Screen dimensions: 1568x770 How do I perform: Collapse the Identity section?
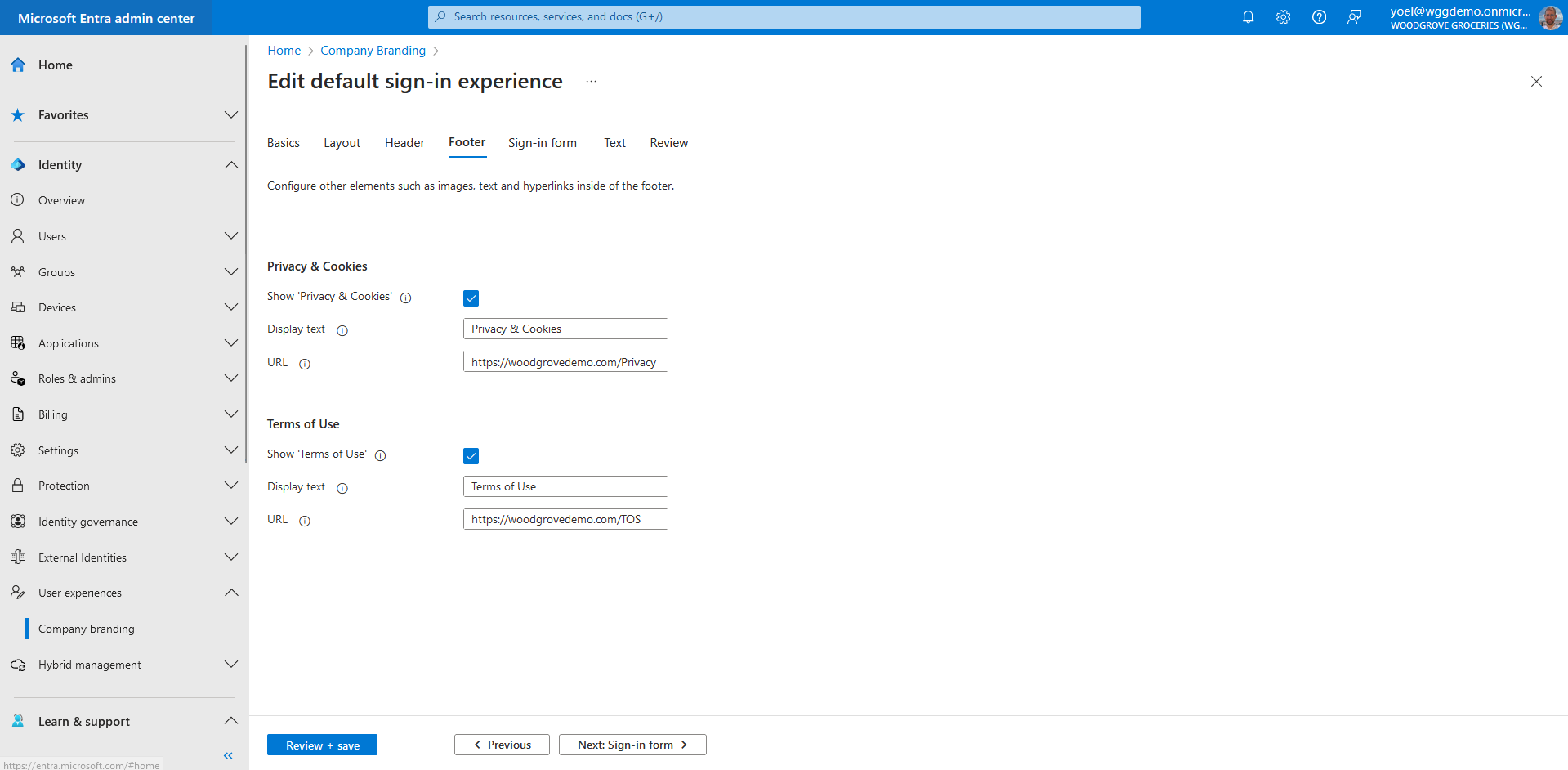coord(231,165)
